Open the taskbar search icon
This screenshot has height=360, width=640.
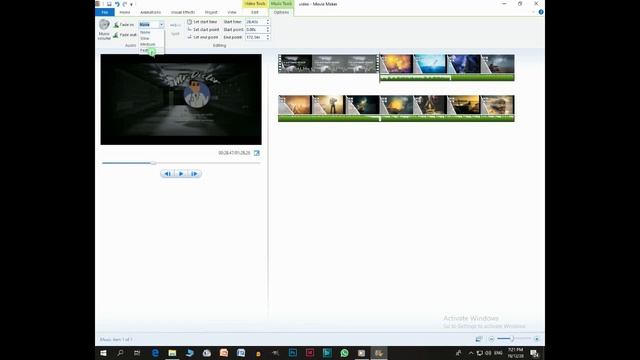[x=120, y=353]
